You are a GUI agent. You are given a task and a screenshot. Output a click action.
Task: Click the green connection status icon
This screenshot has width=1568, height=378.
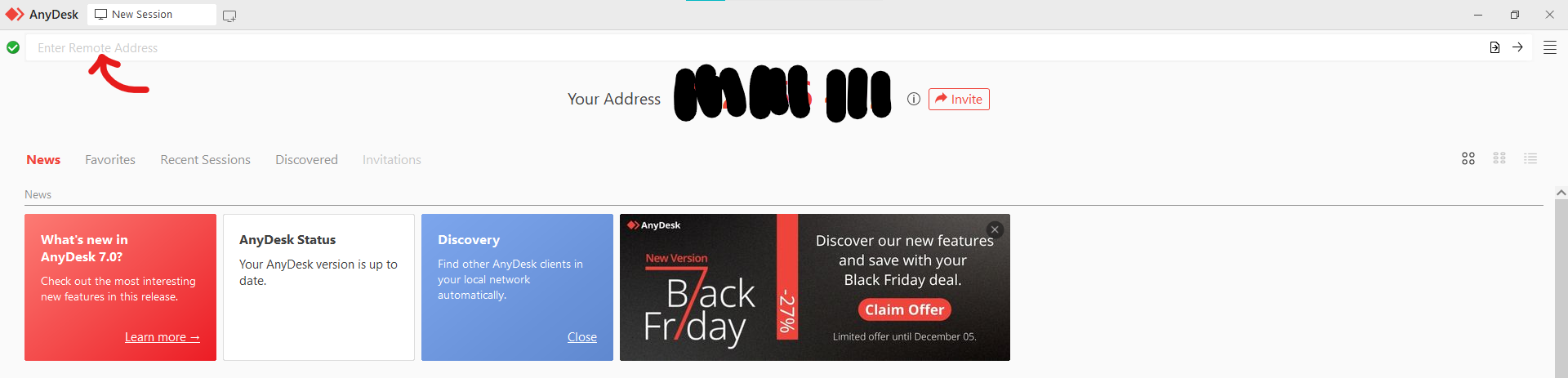13,47
